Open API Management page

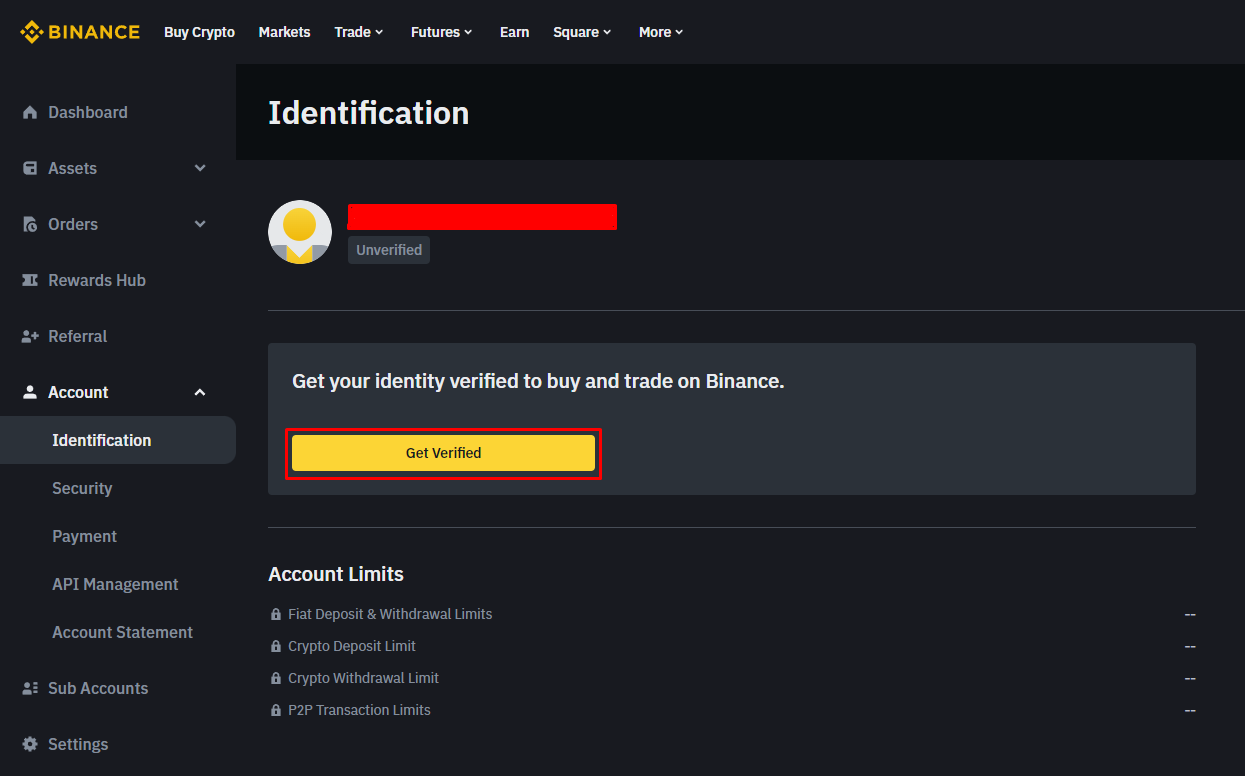click(x=115, y=584)
